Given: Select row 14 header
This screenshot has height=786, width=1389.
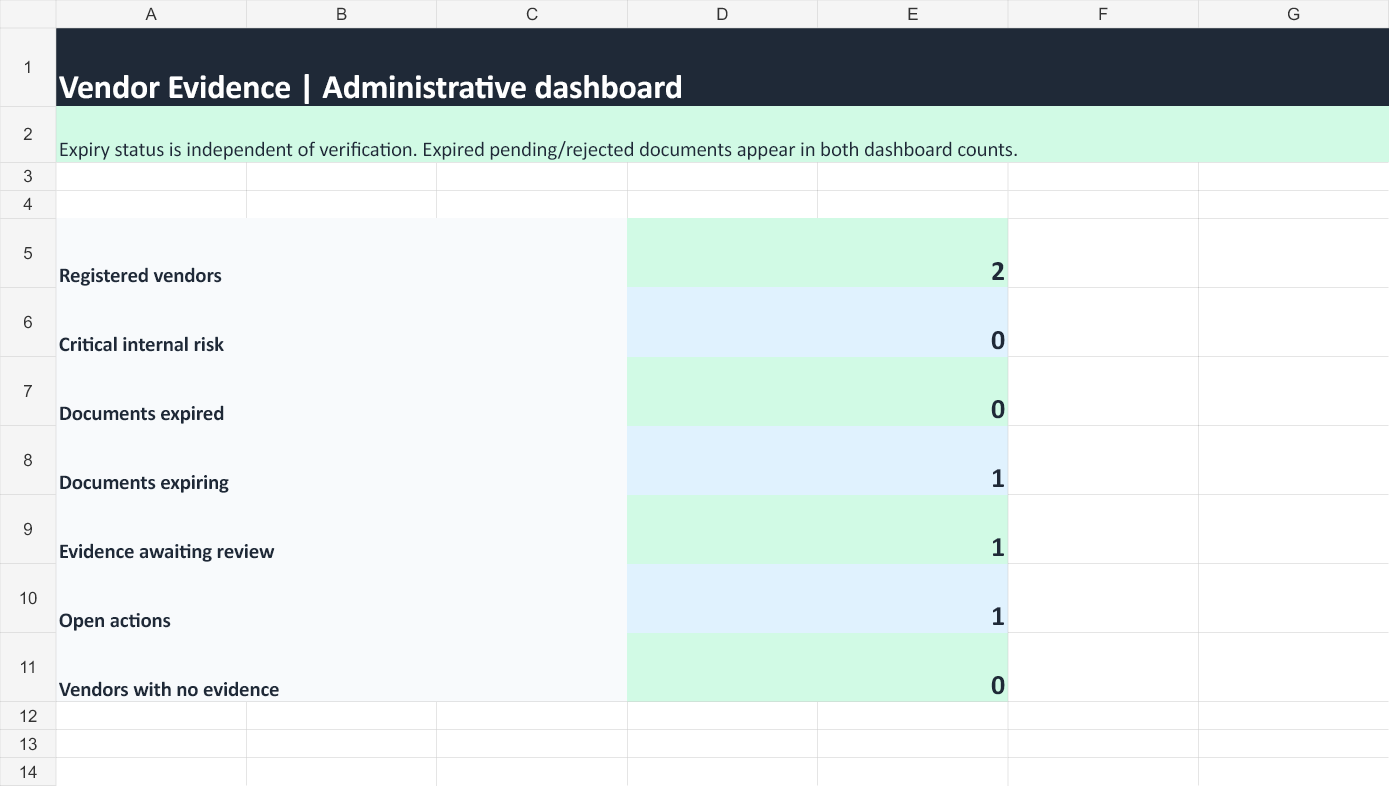Looking at the screenshot, I should [28, 772].
